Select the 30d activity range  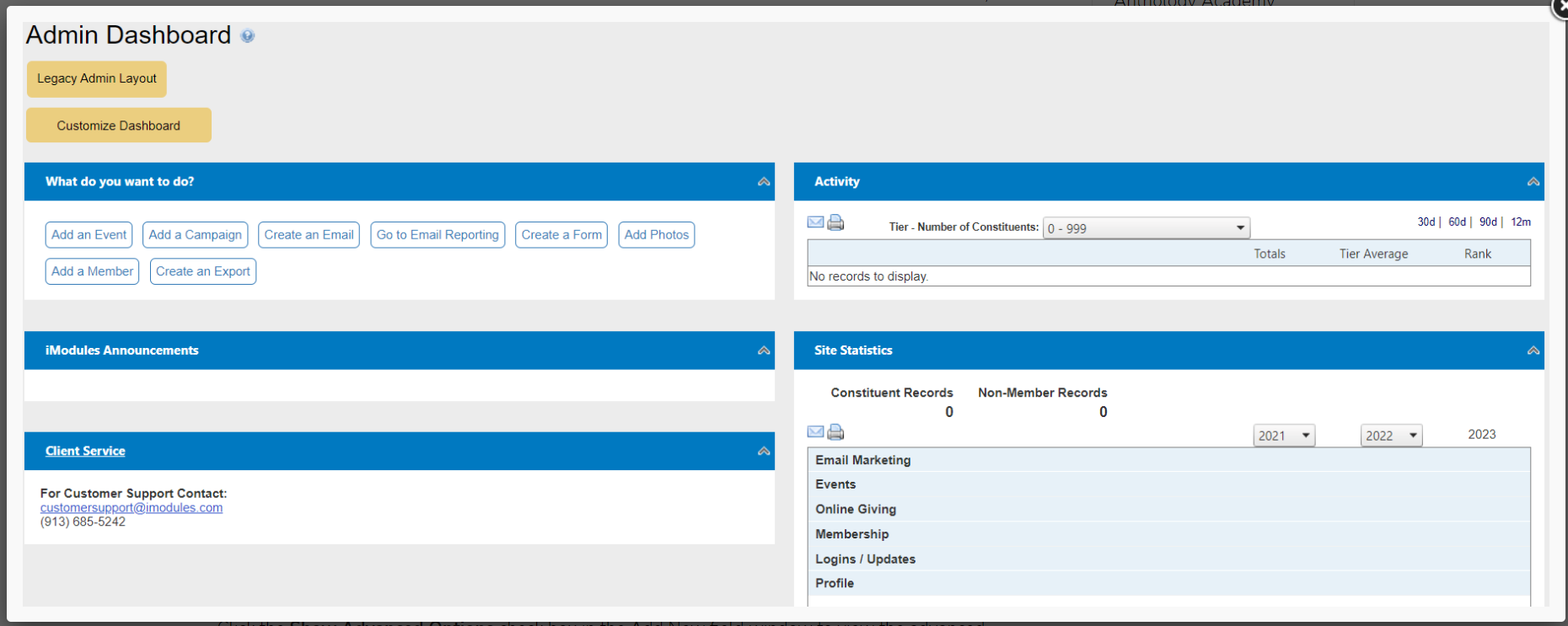point(1426,222)
